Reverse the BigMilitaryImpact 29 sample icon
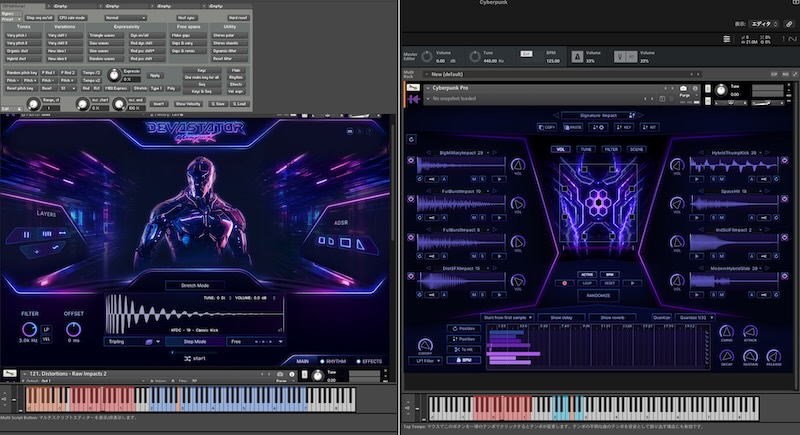Image resolution: width=800 pixels, height=435 pixels. click(432, 179)
